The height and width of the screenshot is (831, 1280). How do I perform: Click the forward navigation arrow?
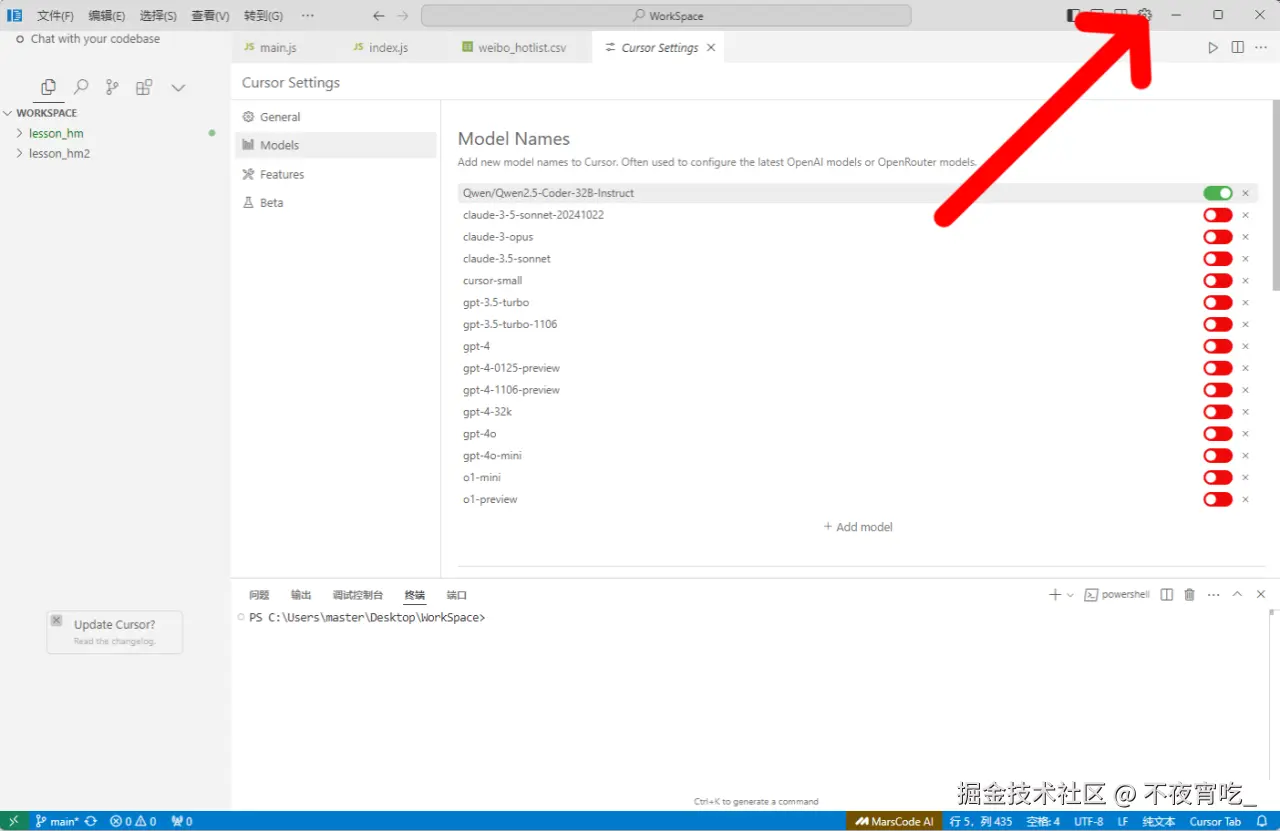(402, 16)
